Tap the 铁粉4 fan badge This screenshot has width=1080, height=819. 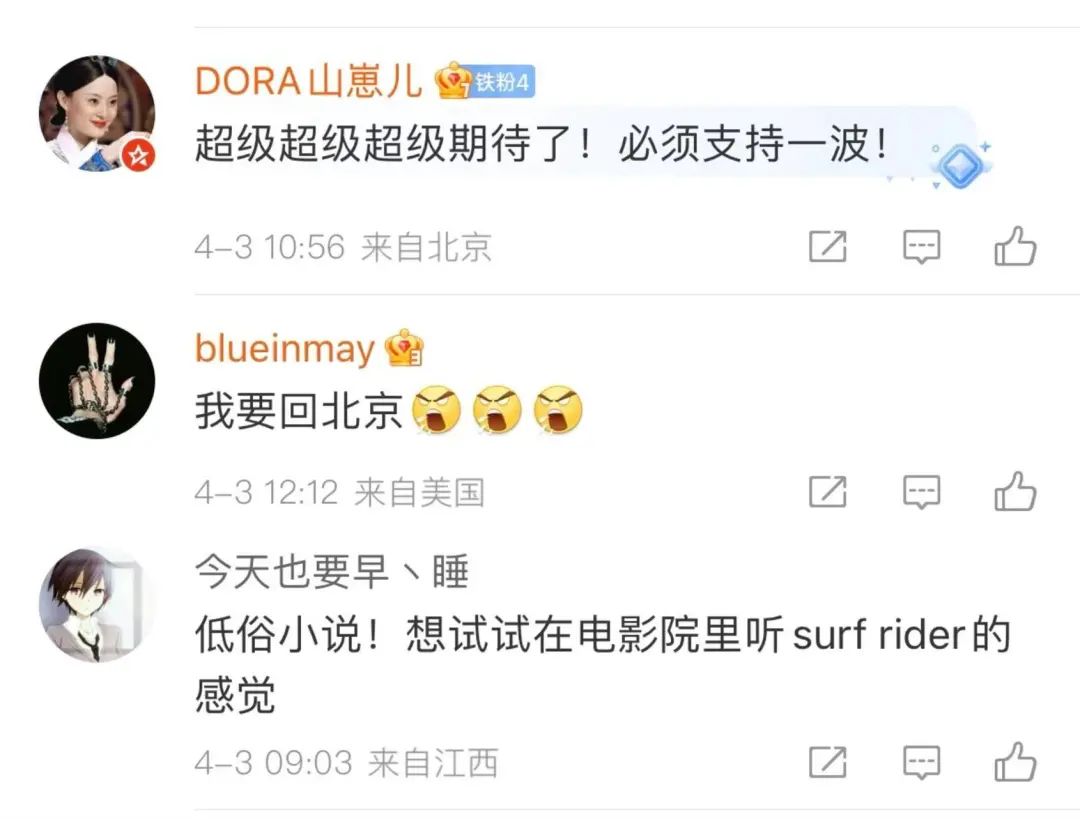click(503, 82)
